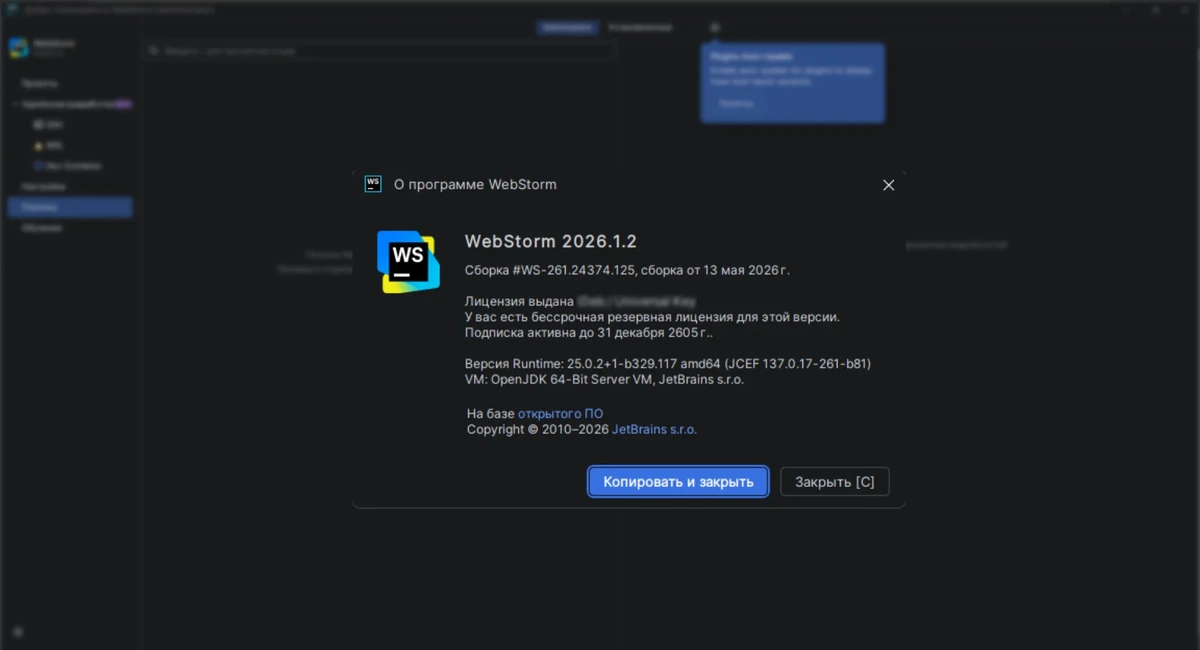
Task: Click the 'Лицензия выдана' line
Action: [580, 301]
